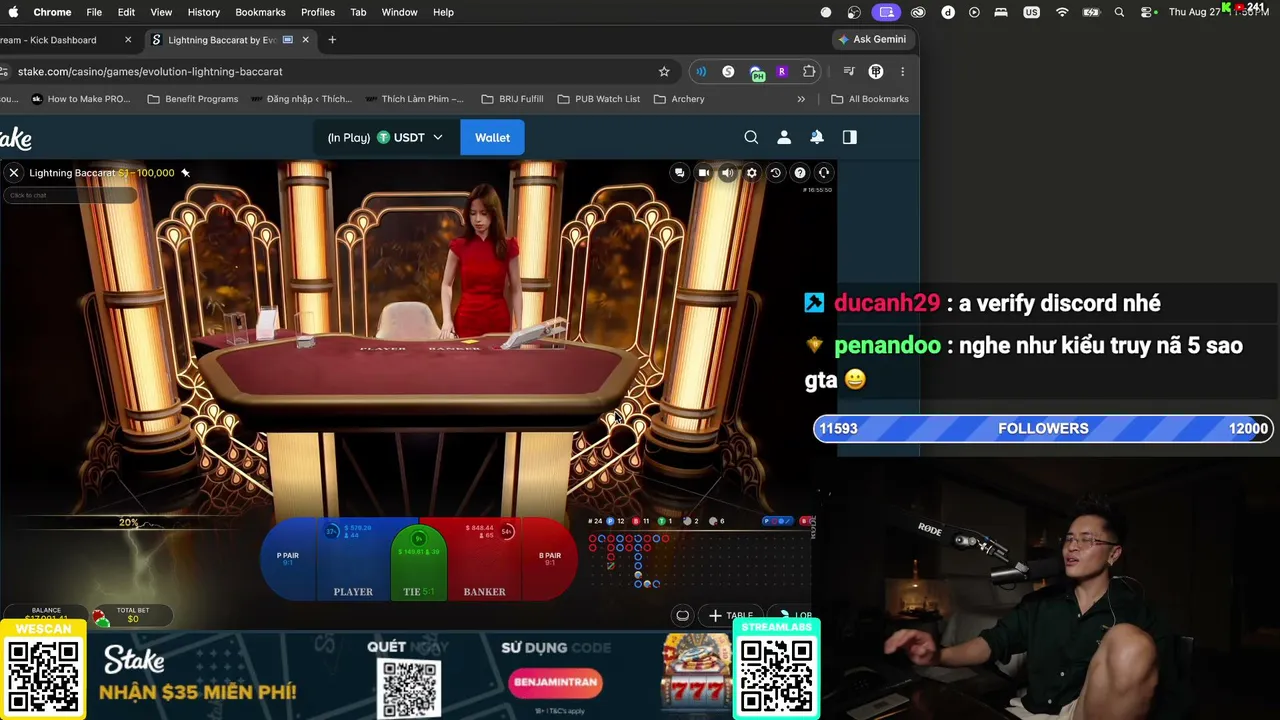Click the plus TABLE button

[731, 616]
